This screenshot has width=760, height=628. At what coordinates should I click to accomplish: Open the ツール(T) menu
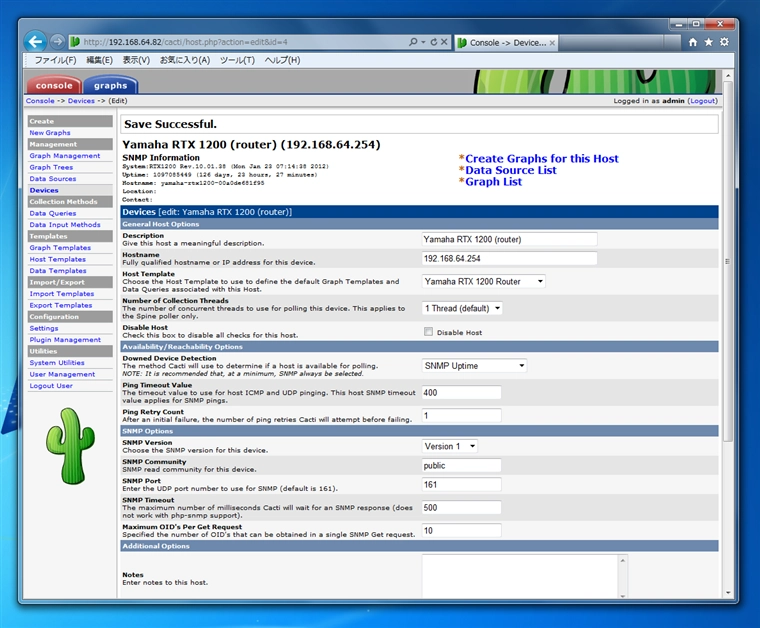tap(237, 60)
